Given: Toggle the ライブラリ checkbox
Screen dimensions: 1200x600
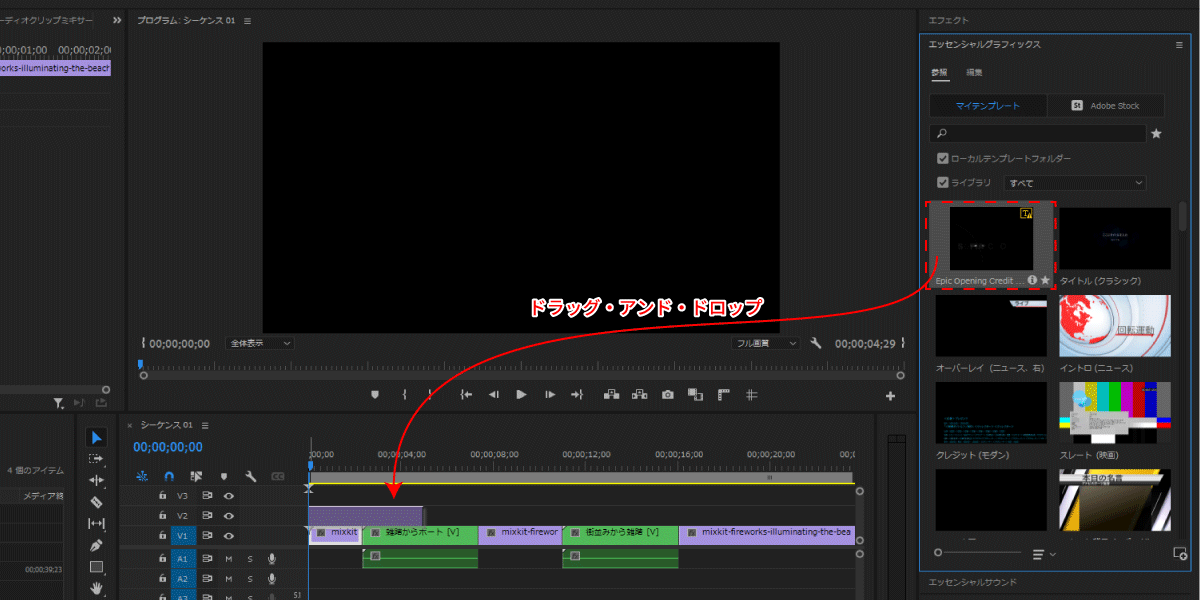Looking at the screenshot, I should pos(942,183).
